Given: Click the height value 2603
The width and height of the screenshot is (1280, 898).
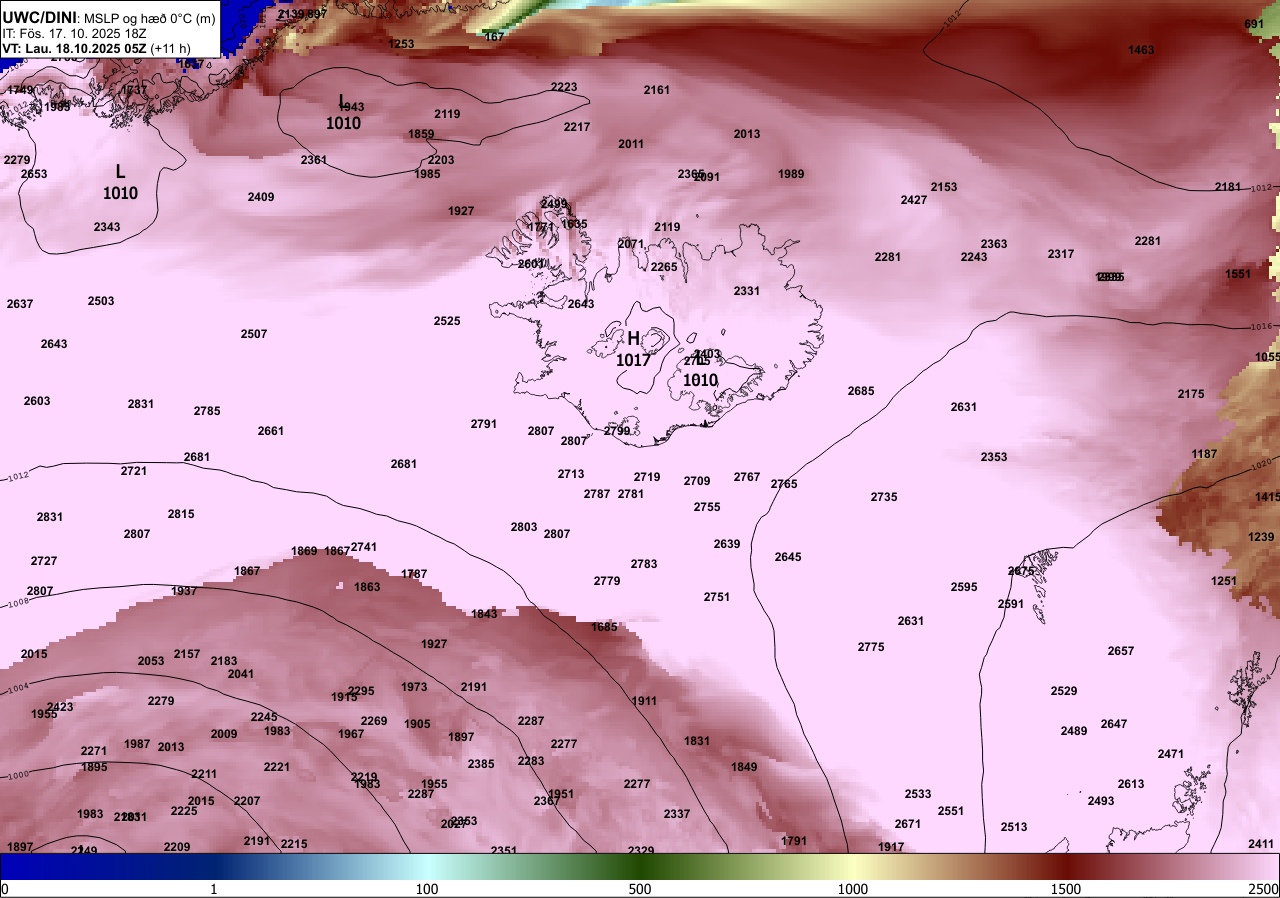Looking at the screenshot, I should tap(37, 402).
